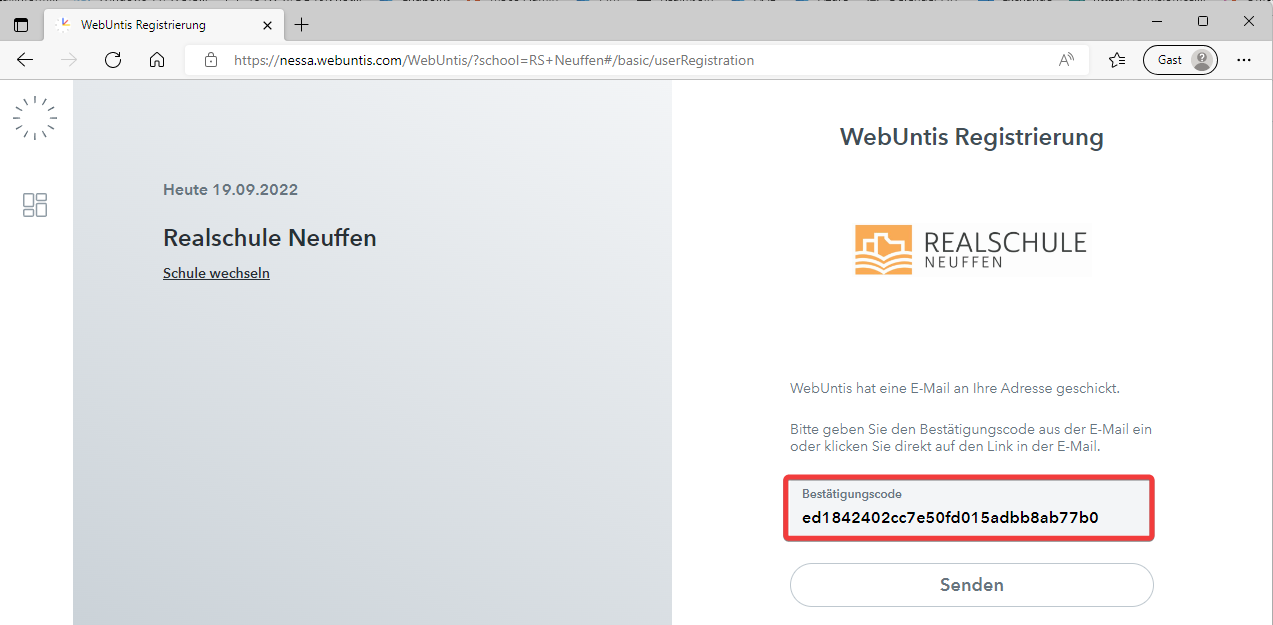Add a new browser tab
Image resolution: width=1273 pixels, height=625 pixels.
click(x=302, y=25)
